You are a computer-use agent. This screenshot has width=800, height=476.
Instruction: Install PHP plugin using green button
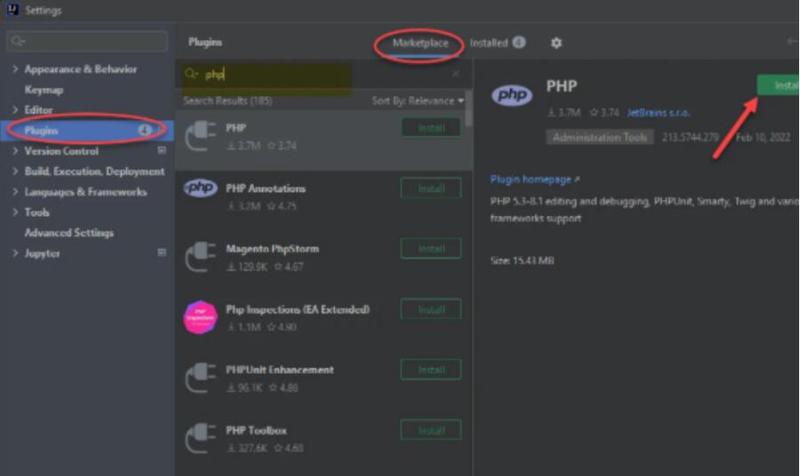tap(779, 86)
